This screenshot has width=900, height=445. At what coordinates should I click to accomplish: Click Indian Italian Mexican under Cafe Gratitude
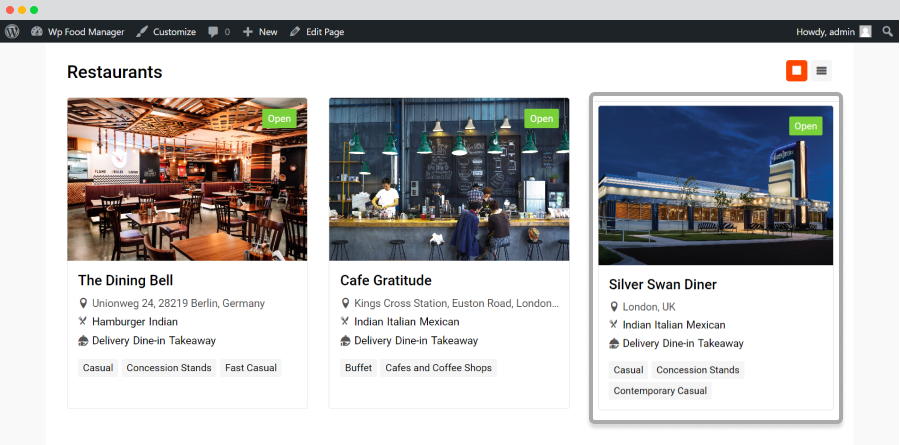click(x=407, y=322)
